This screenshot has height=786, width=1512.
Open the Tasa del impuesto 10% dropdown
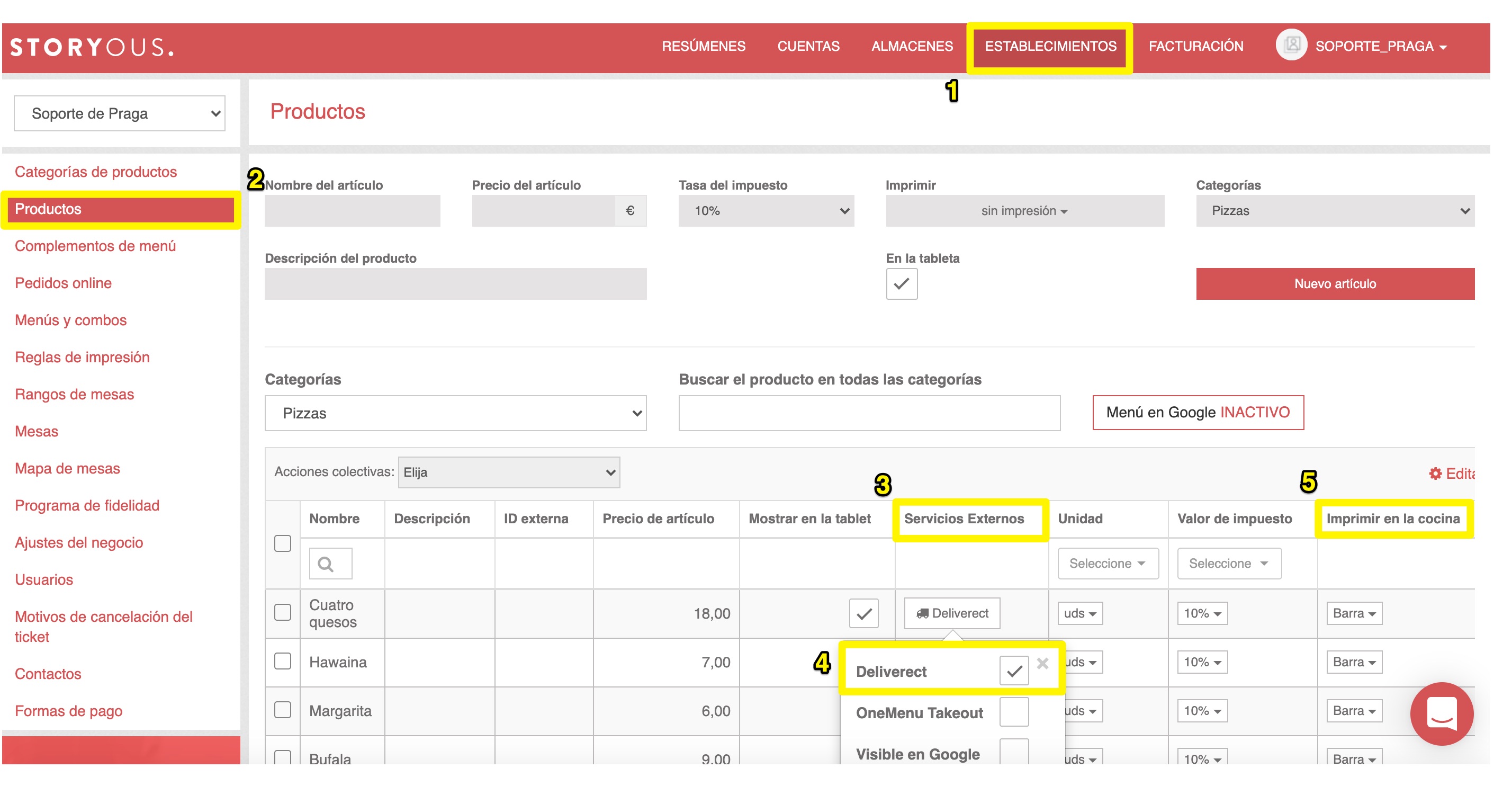coord(766,211)
